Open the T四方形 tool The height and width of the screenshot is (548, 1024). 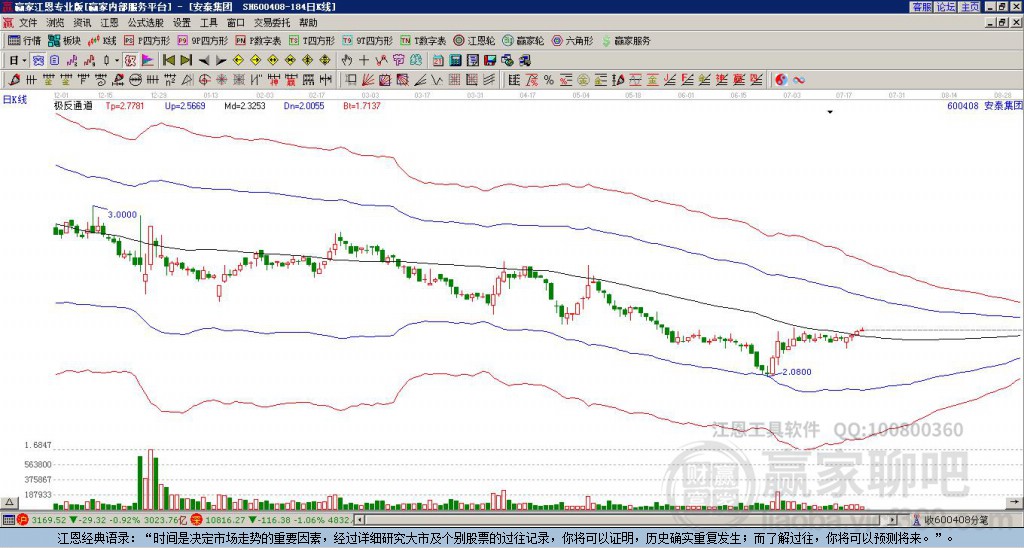point(312,40)
